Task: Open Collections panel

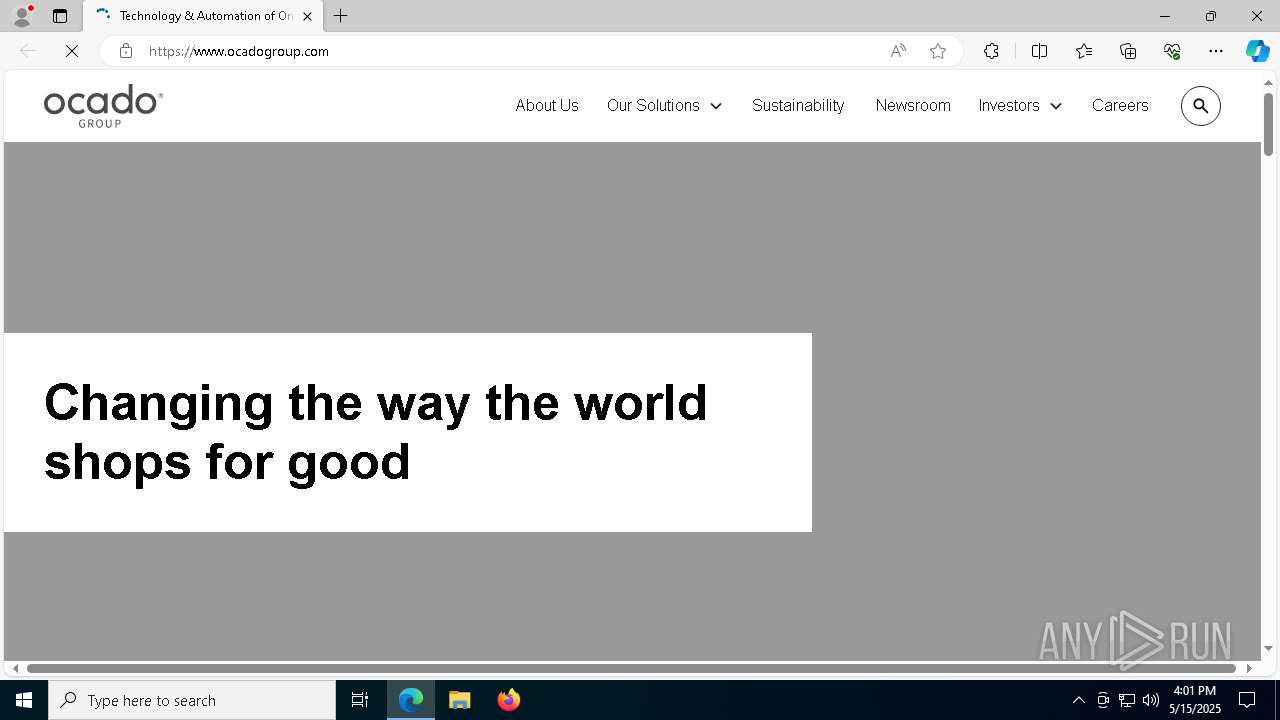Action: (1128, 51)
